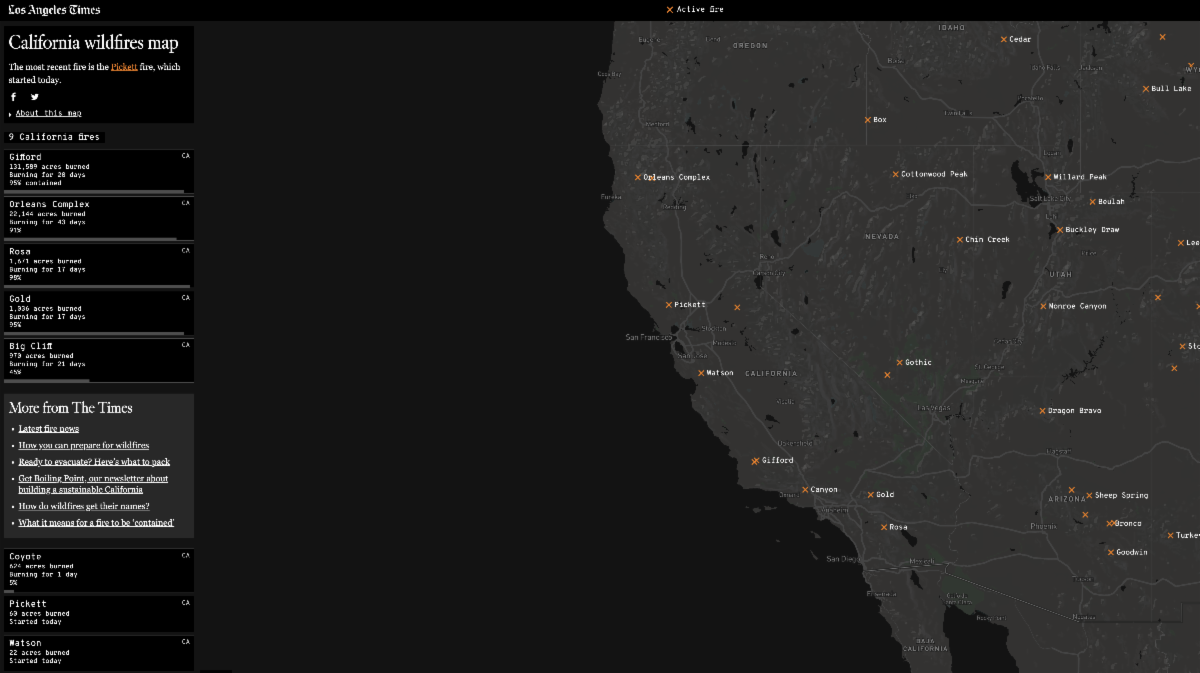Click the Watson fire marker on map
Viewport: 1200px width, 673px height.
tap(701, 373)
